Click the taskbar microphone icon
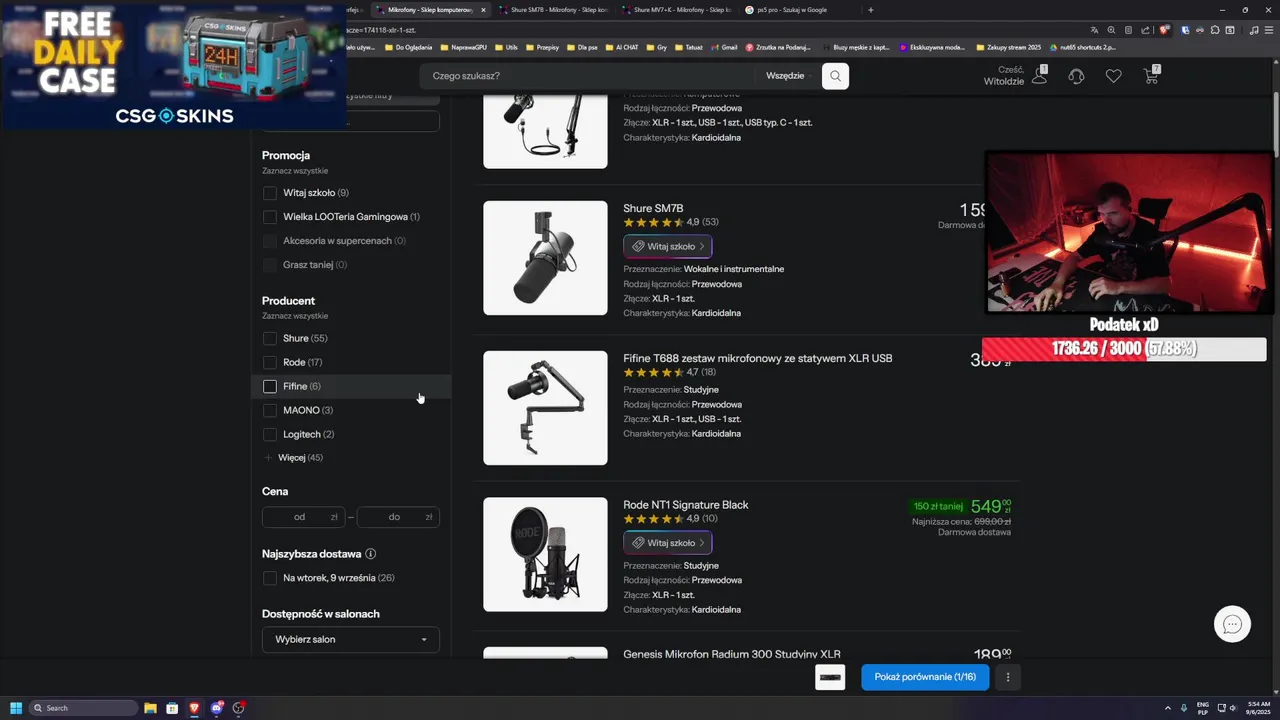Image resolution: width=1280 pixels, height=720 pixels. click(1184, 708)
